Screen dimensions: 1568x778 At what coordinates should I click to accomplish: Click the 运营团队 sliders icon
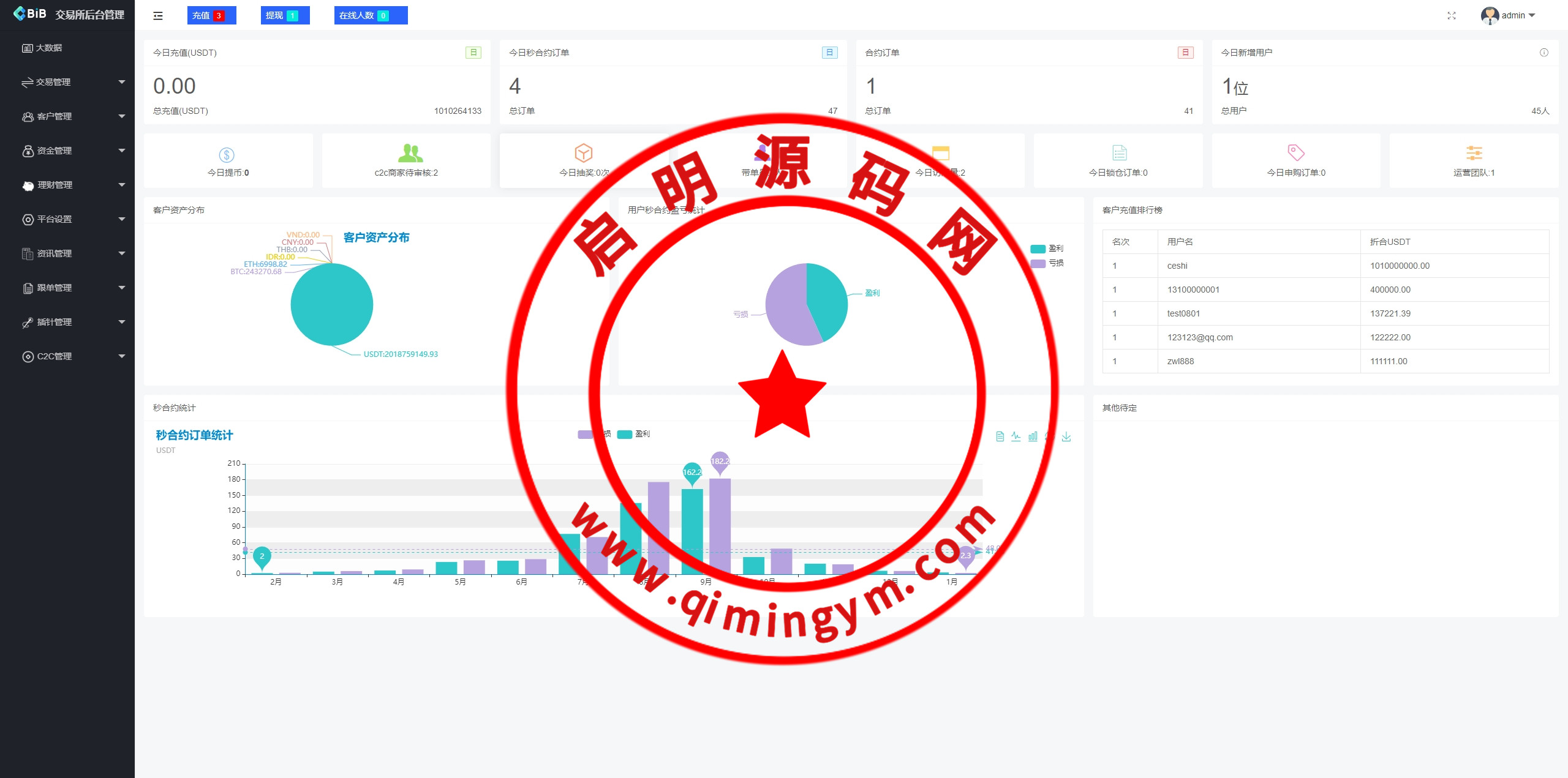pos(1474,152)
